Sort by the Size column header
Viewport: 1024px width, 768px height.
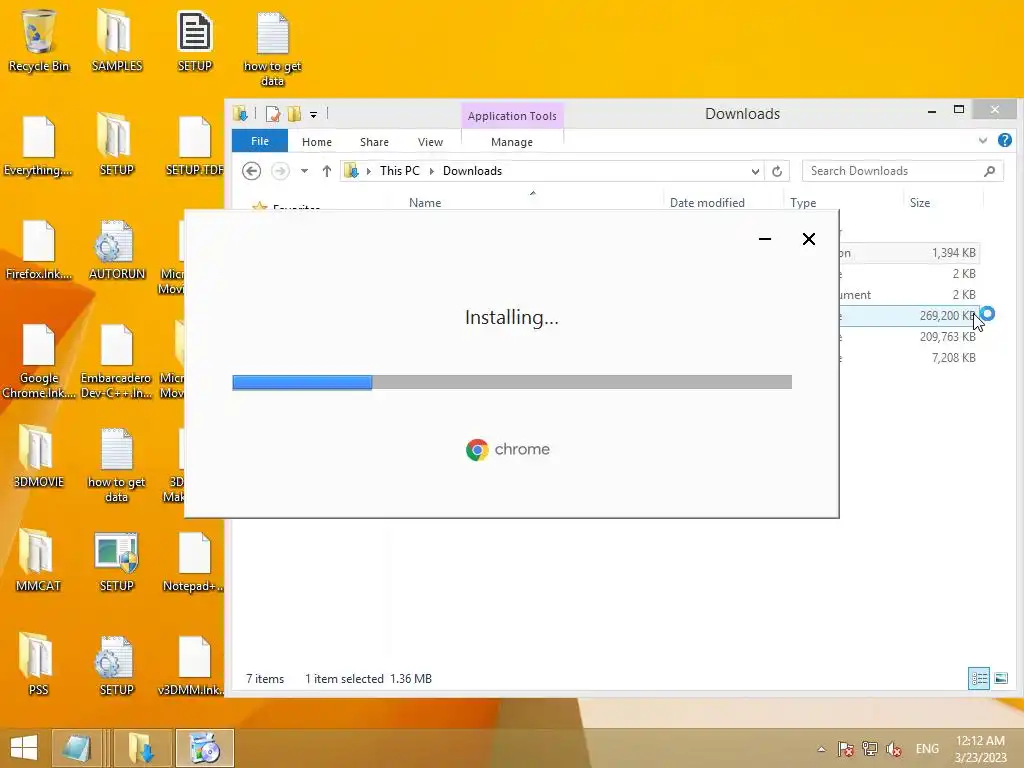[920, 203]
